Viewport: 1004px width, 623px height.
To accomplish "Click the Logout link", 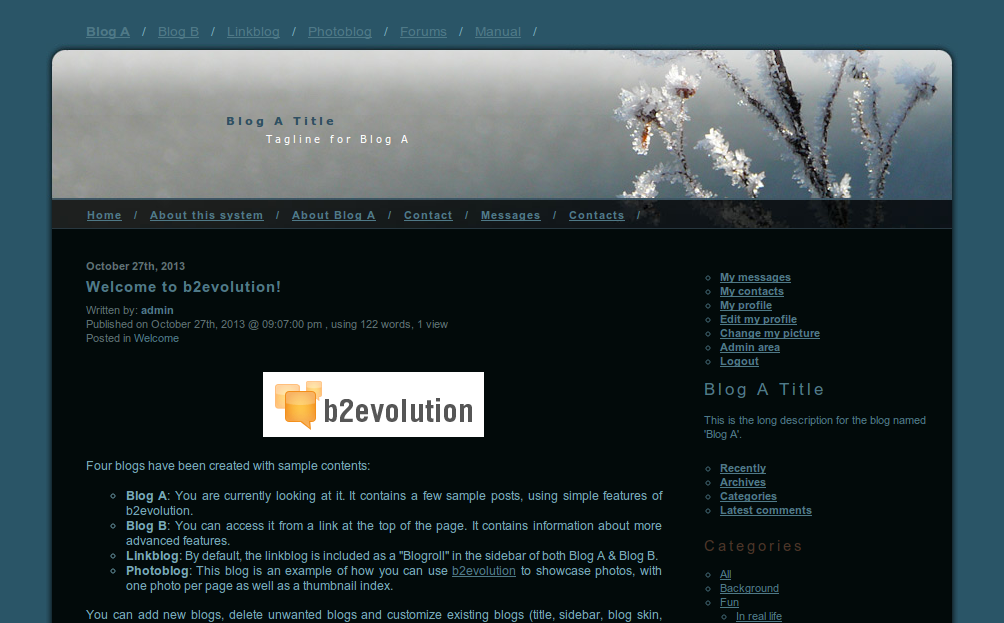I will (739, 362).
